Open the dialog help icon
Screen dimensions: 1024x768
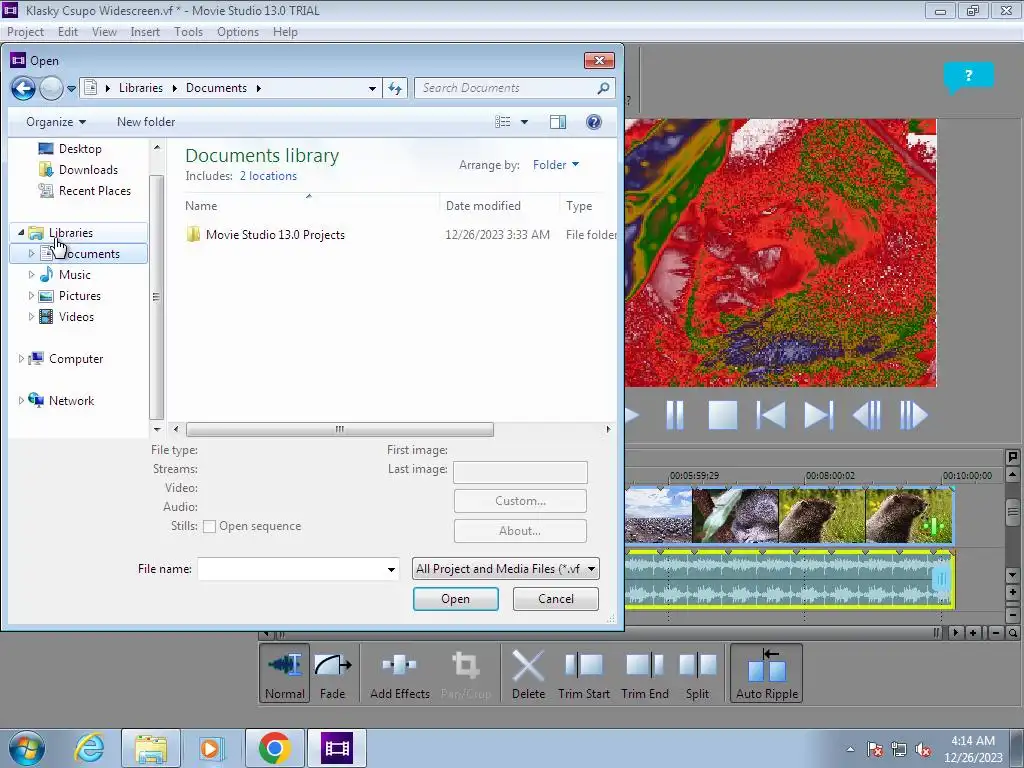click(594, 122)
